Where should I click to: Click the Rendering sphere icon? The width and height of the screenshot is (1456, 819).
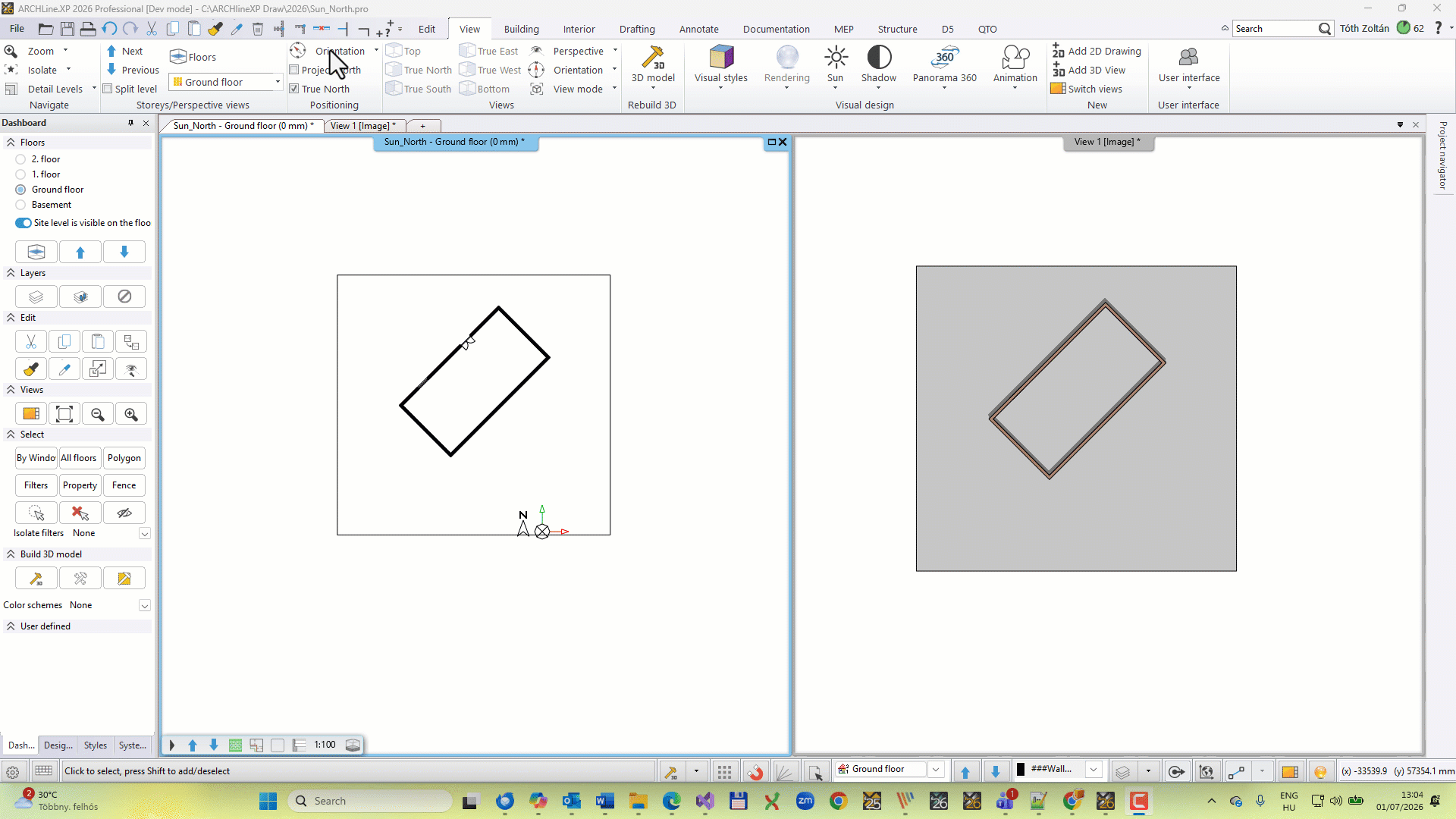tap(787, 57)
